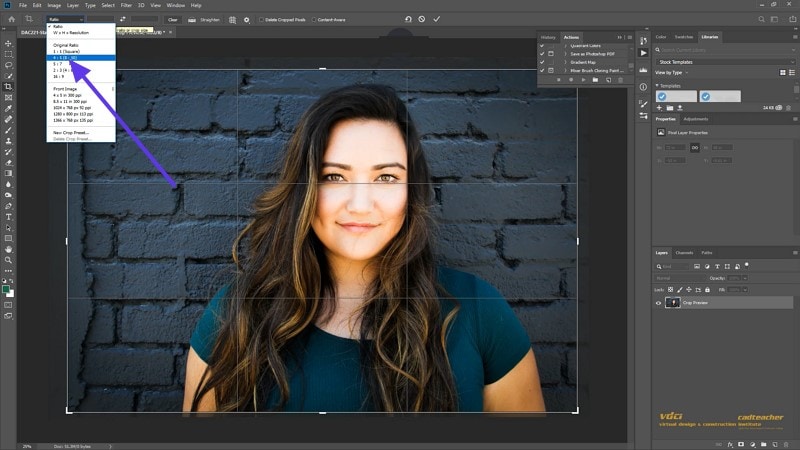The height and width of the screenshot is (450, 800).
Task: Choose 1 : 1 (Square) ratio preset
Action: tap(66, 52)
